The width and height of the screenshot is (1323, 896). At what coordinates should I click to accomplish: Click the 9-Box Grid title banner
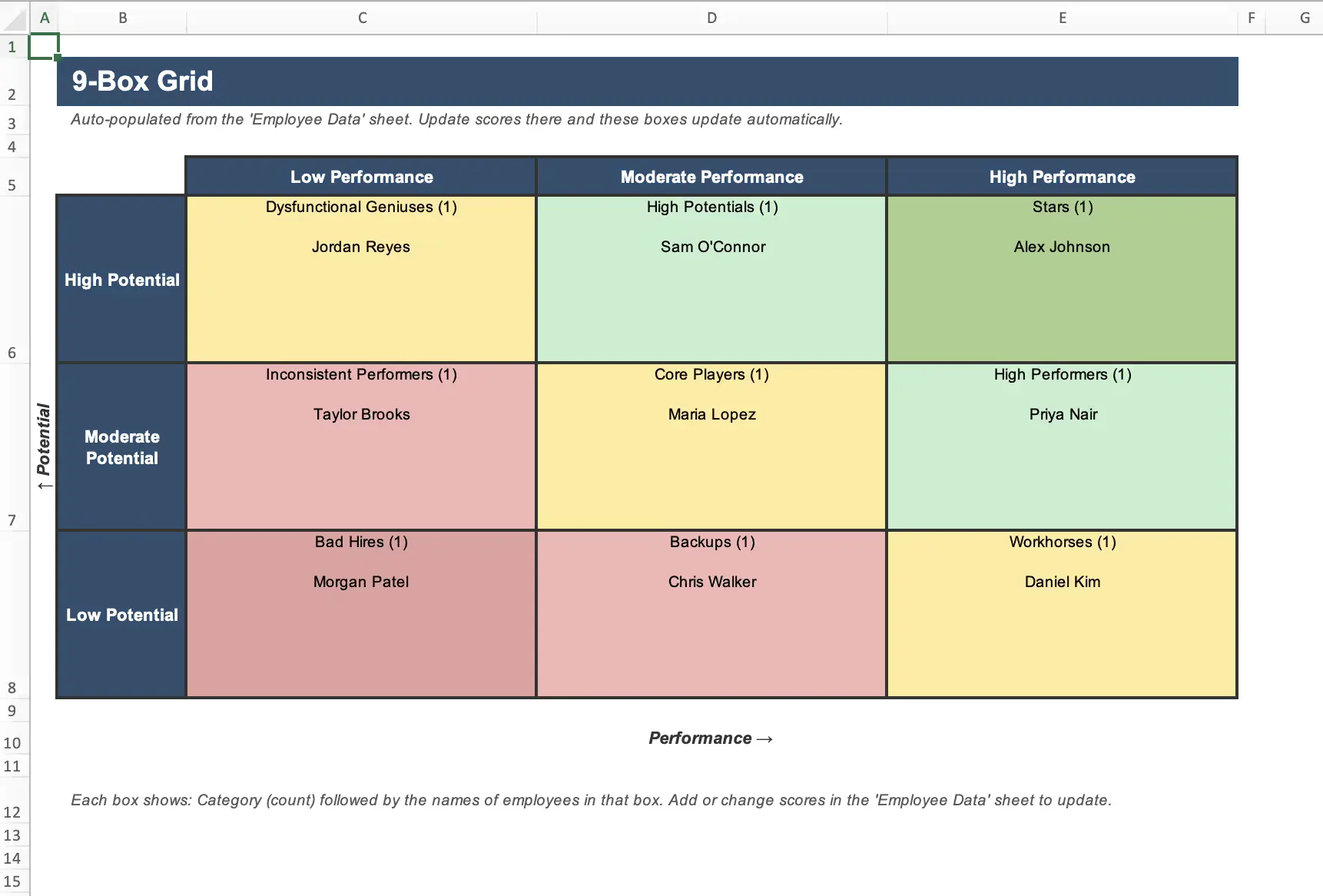pyautogui.click(x=647, y=81)
